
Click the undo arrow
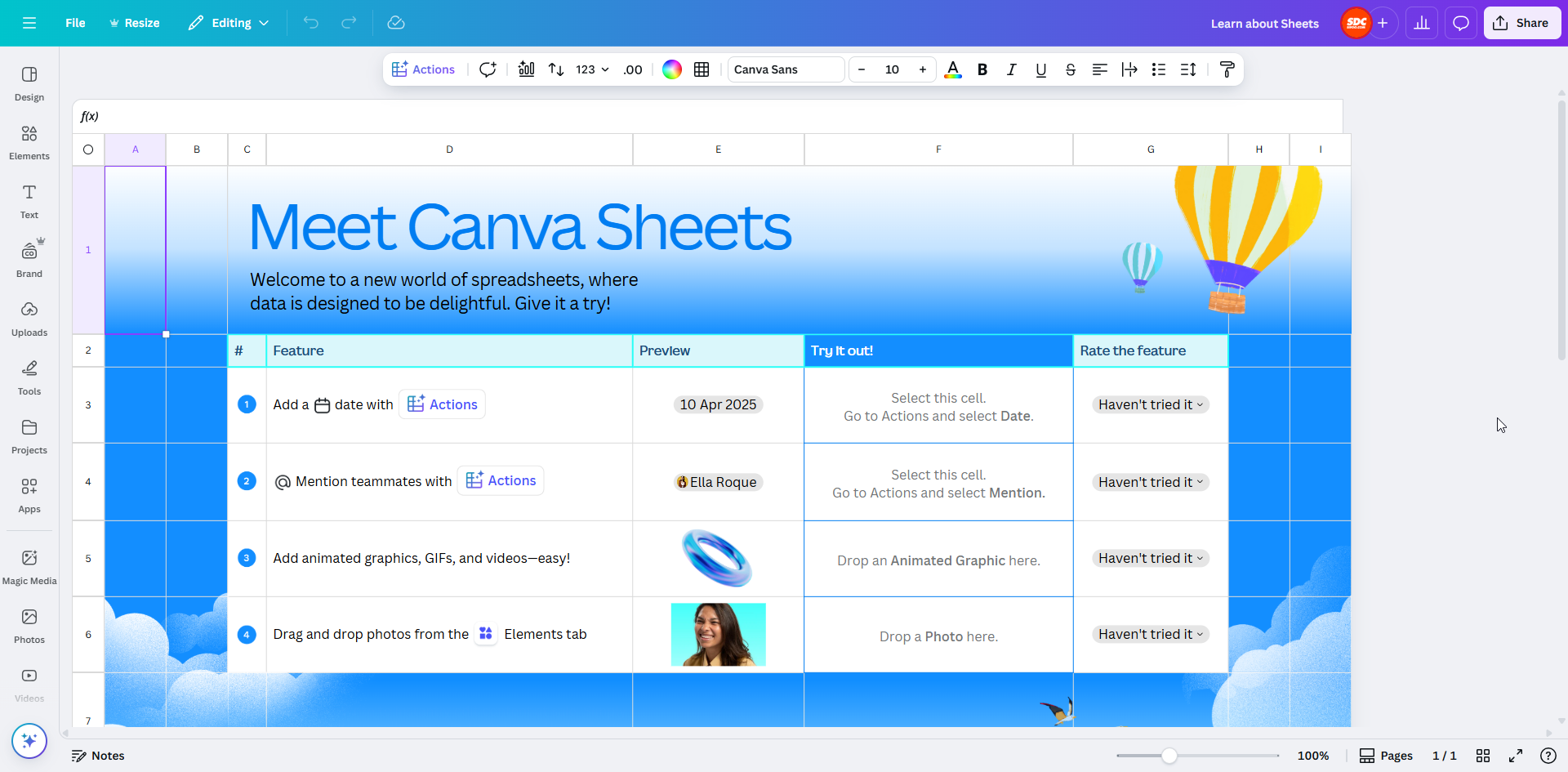coord(311,23)
